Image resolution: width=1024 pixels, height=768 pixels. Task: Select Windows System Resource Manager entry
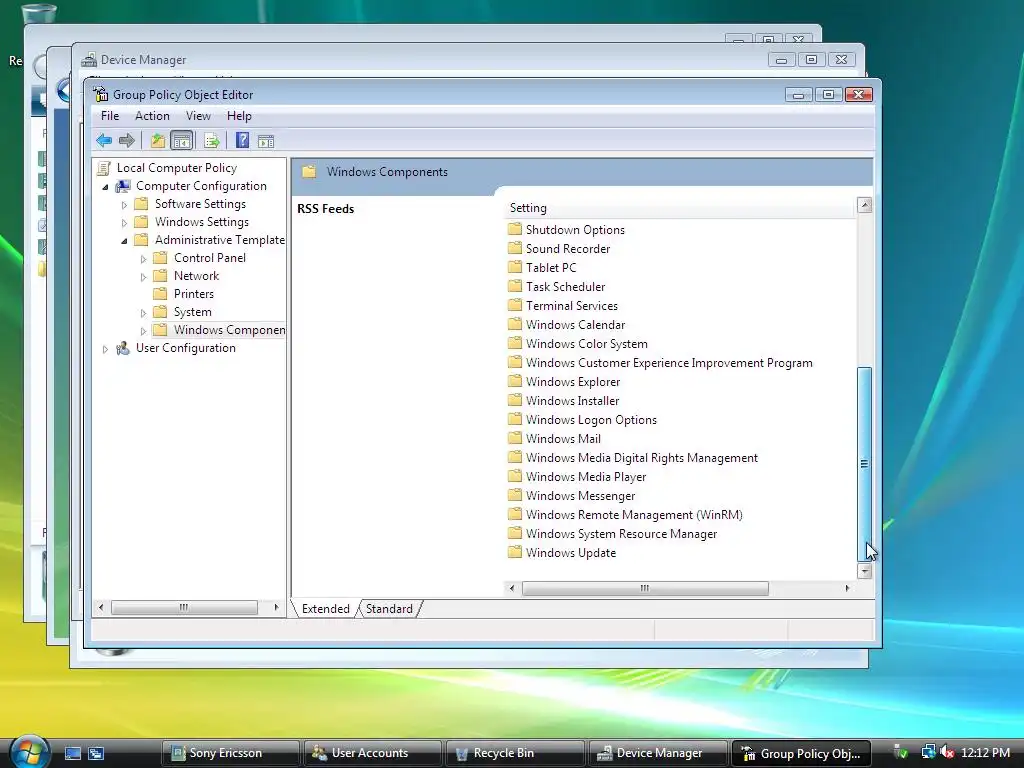pos(613,534)
